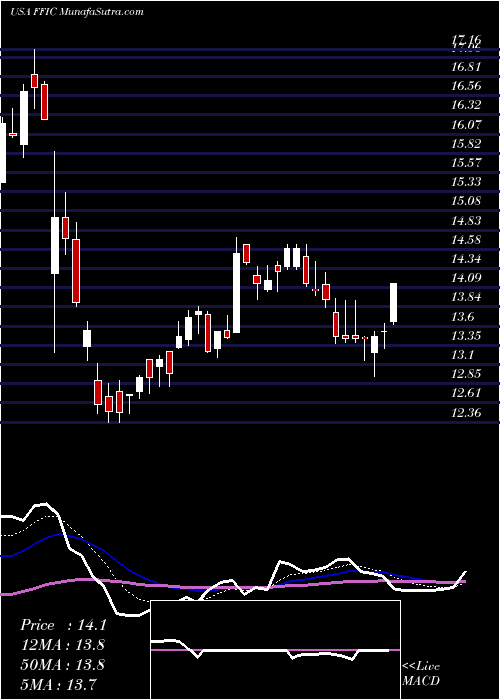Image resolution: width=500 pixels, height=700 pixels.
Task: Click the 50MA : 13.8 readout
Action: pos(63,664)
